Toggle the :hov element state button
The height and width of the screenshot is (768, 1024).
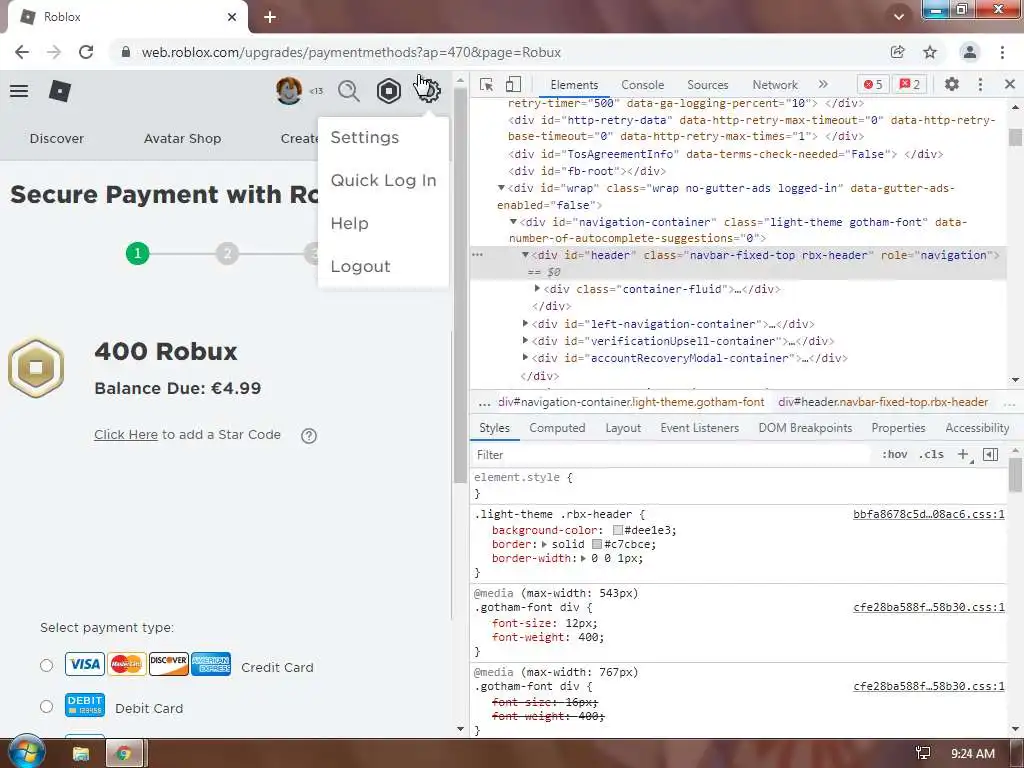coord(895,455)
